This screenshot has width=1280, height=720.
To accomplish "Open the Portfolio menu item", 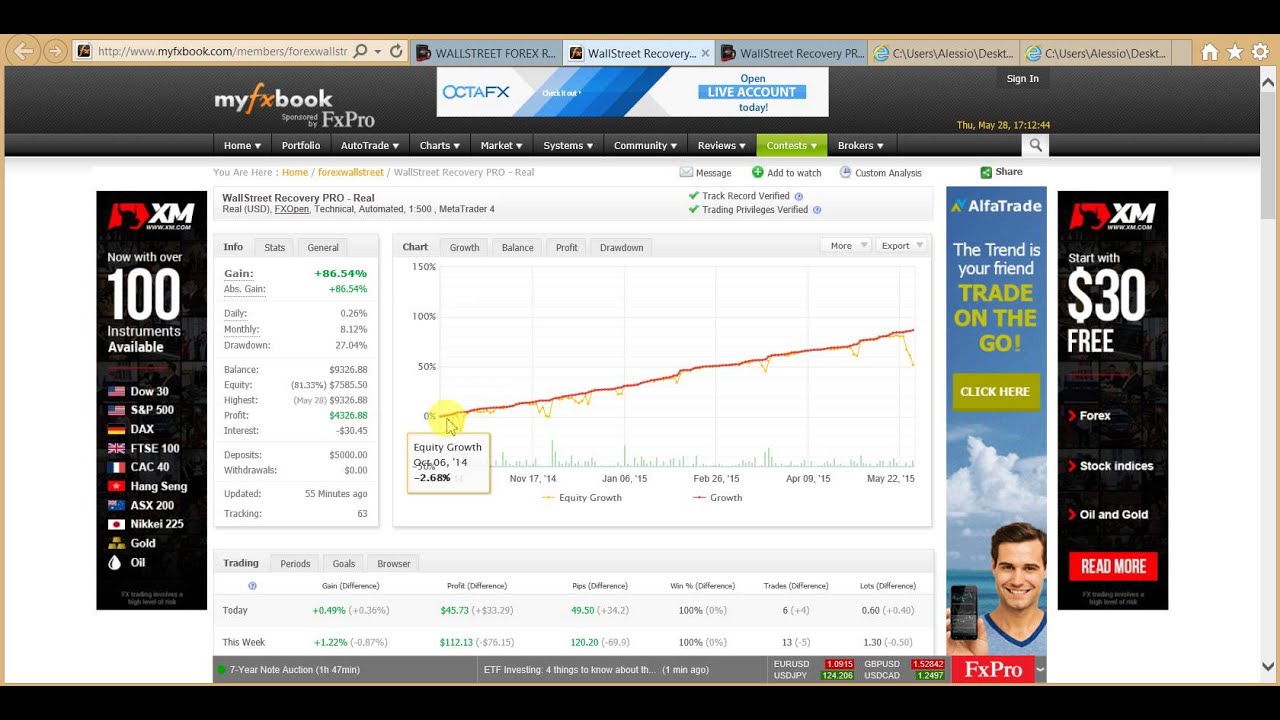I will coord(301,145).
